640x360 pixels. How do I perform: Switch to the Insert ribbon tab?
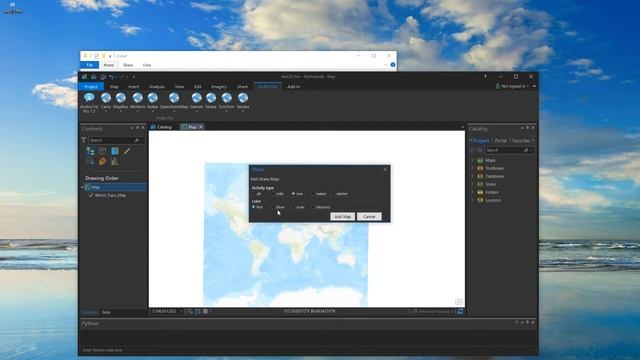coord(133,87)
